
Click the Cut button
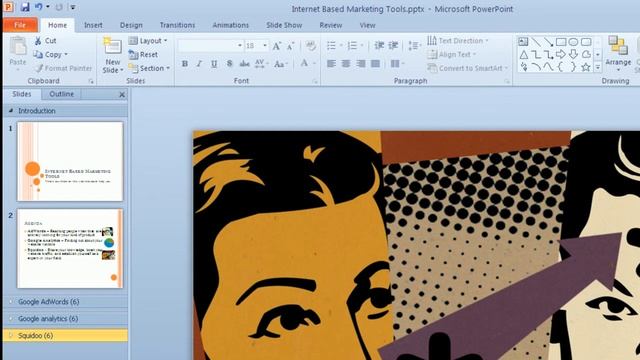(45, 40)
